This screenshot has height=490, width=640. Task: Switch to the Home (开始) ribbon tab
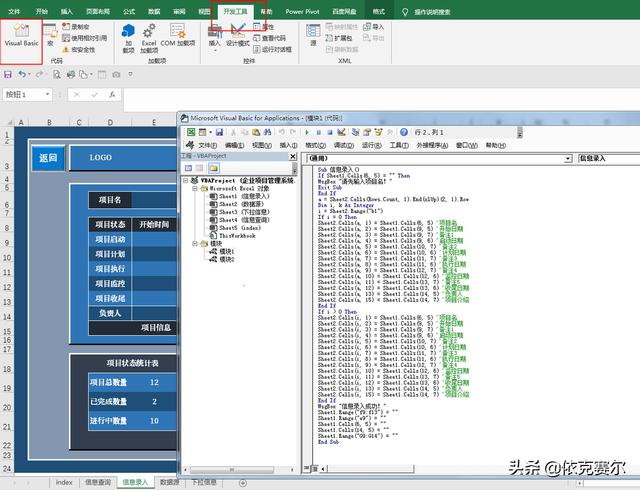tap(42, 11)
